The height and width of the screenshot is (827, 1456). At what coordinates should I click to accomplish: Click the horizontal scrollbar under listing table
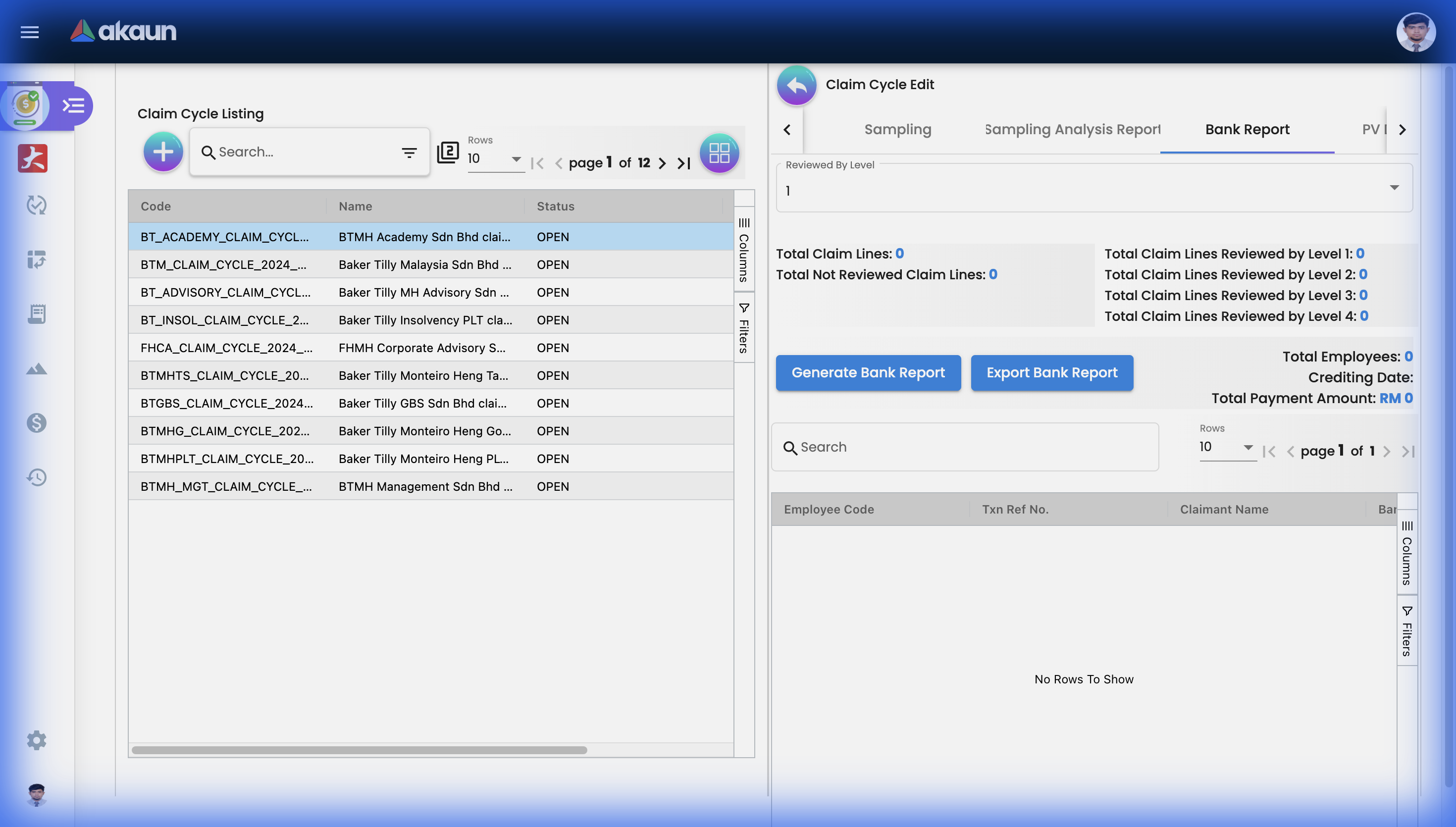(359, 750)
